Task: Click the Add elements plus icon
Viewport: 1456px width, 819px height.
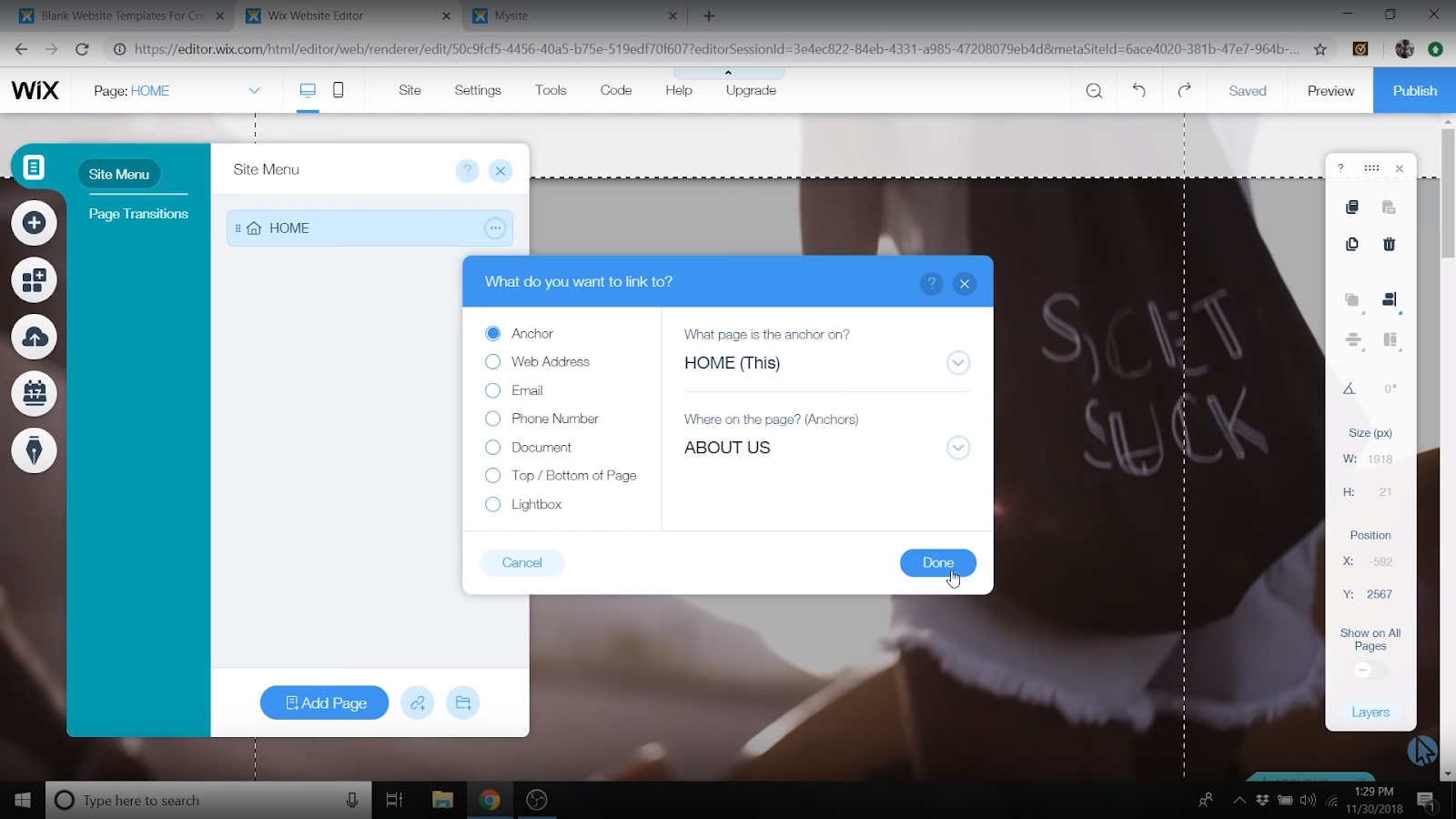Action: tap(35, 223)
